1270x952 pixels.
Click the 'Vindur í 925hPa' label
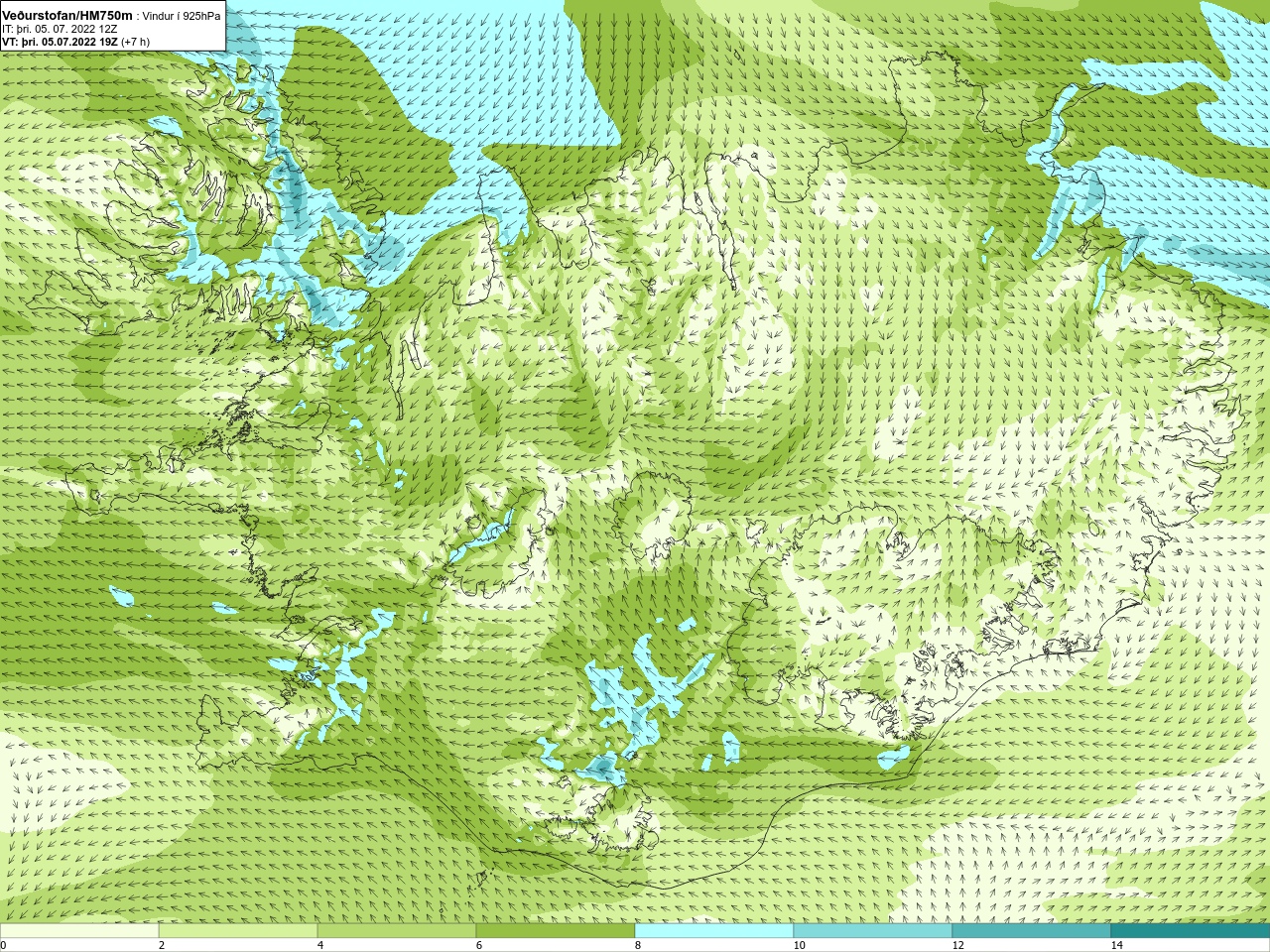[182, 17]
